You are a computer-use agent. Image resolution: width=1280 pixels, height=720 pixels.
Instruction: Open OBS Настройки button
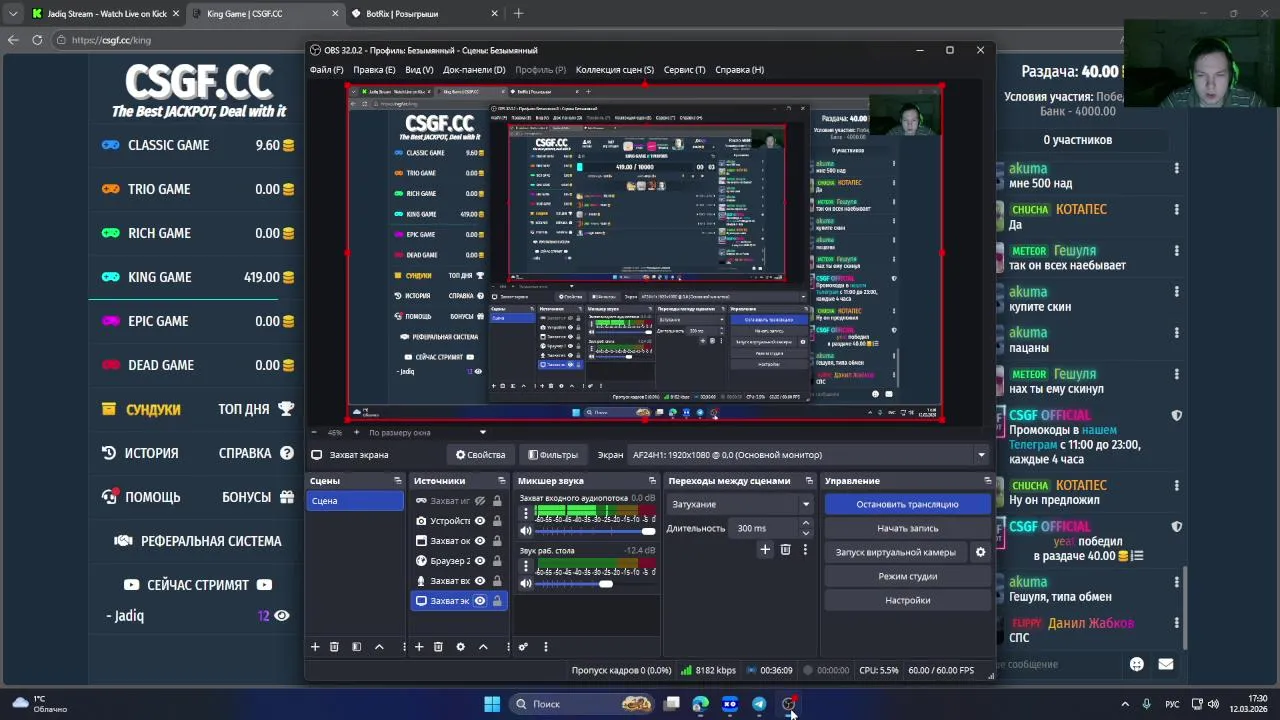click(x=907, y=600)
